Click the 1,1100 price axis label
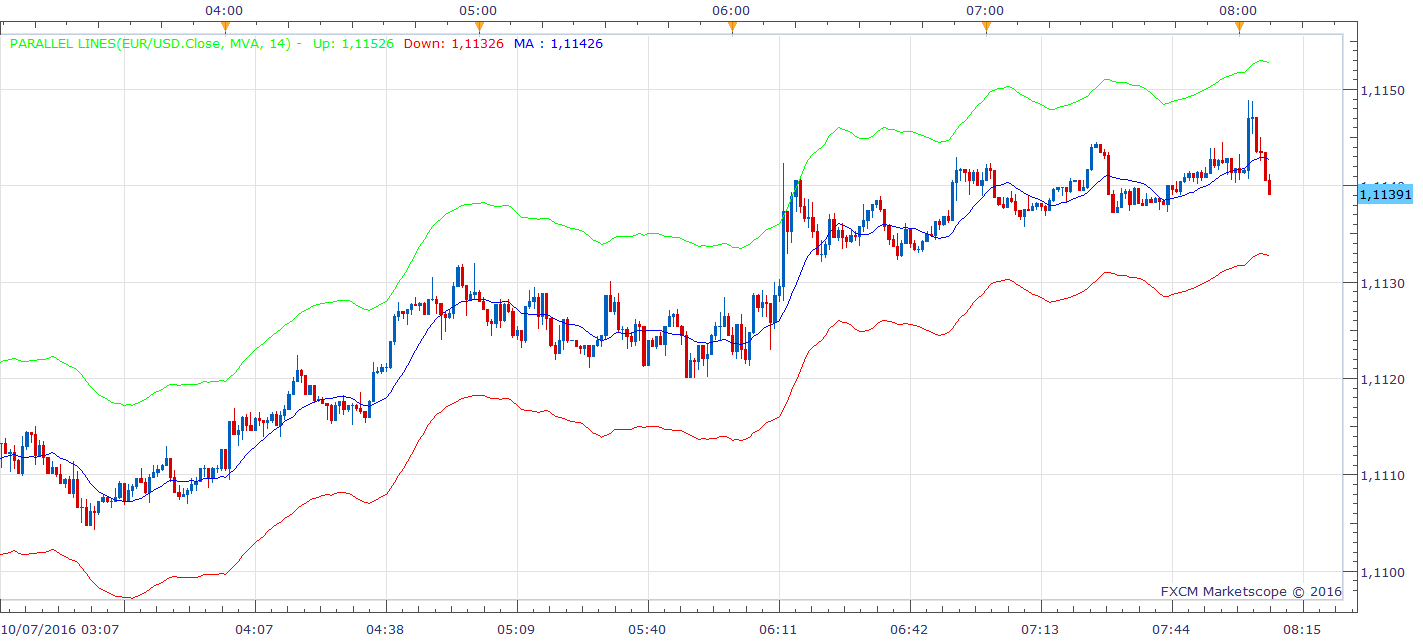1423x642 pixels. (x=1383, y=572)
